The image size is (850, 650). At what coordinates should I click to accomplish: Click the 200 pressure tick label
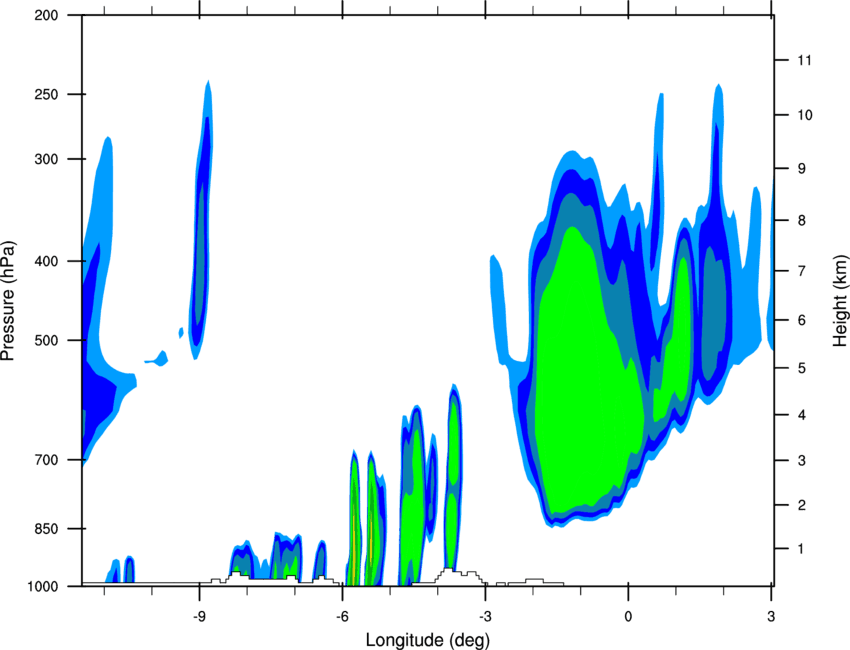click(46, 16)
